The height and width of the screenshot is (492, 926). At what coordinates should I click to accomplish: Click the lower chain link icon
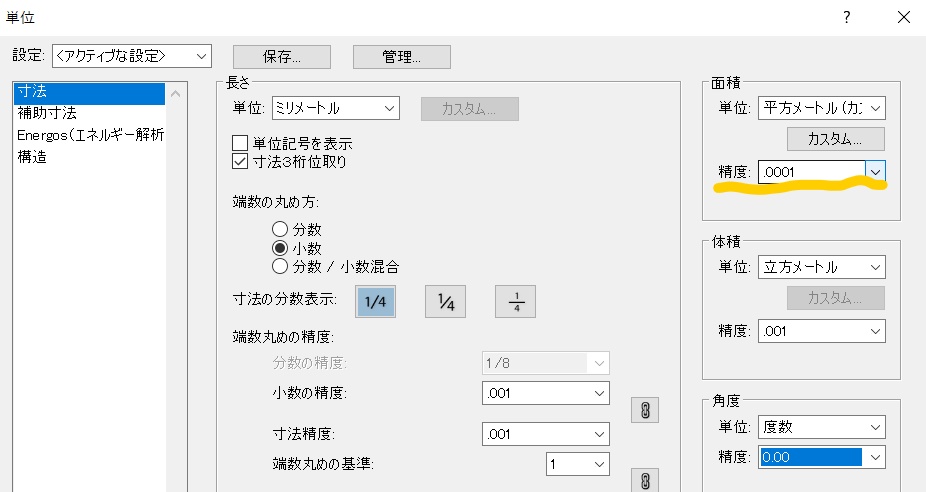pos(645,479)
